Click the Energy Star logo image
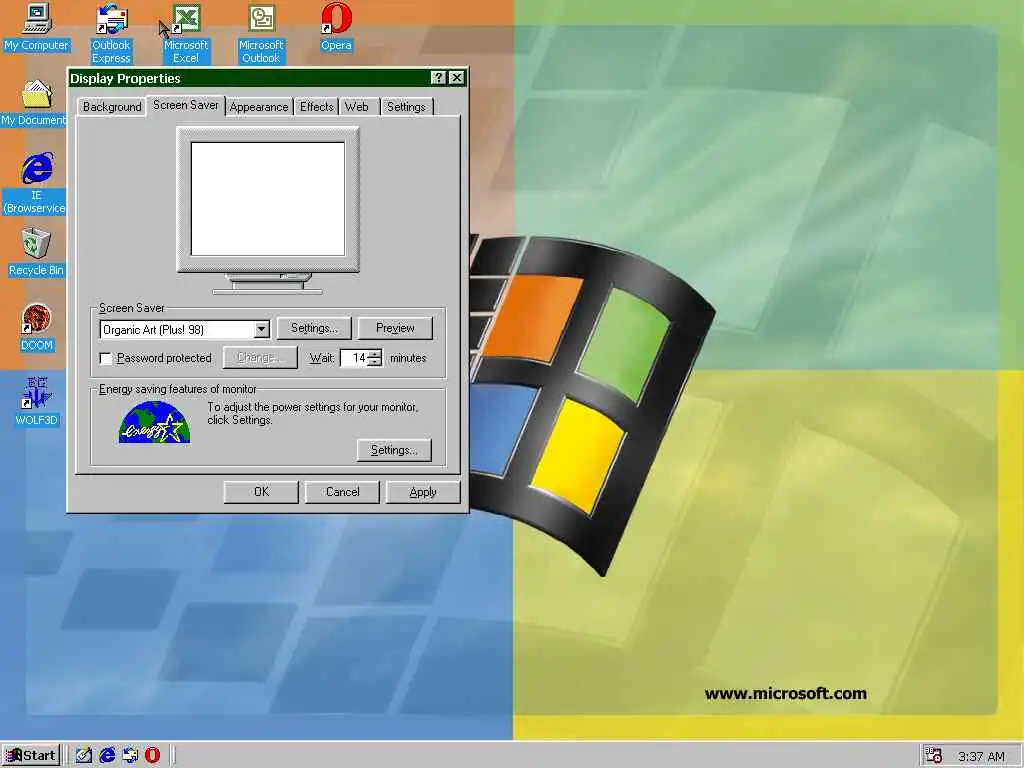 click(155, 423)
